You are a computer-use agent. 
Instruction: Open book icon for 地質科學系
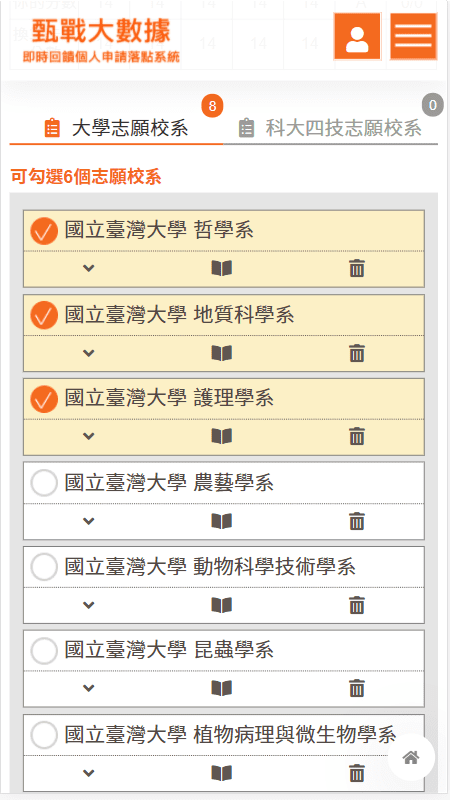[x=222, y=353]
